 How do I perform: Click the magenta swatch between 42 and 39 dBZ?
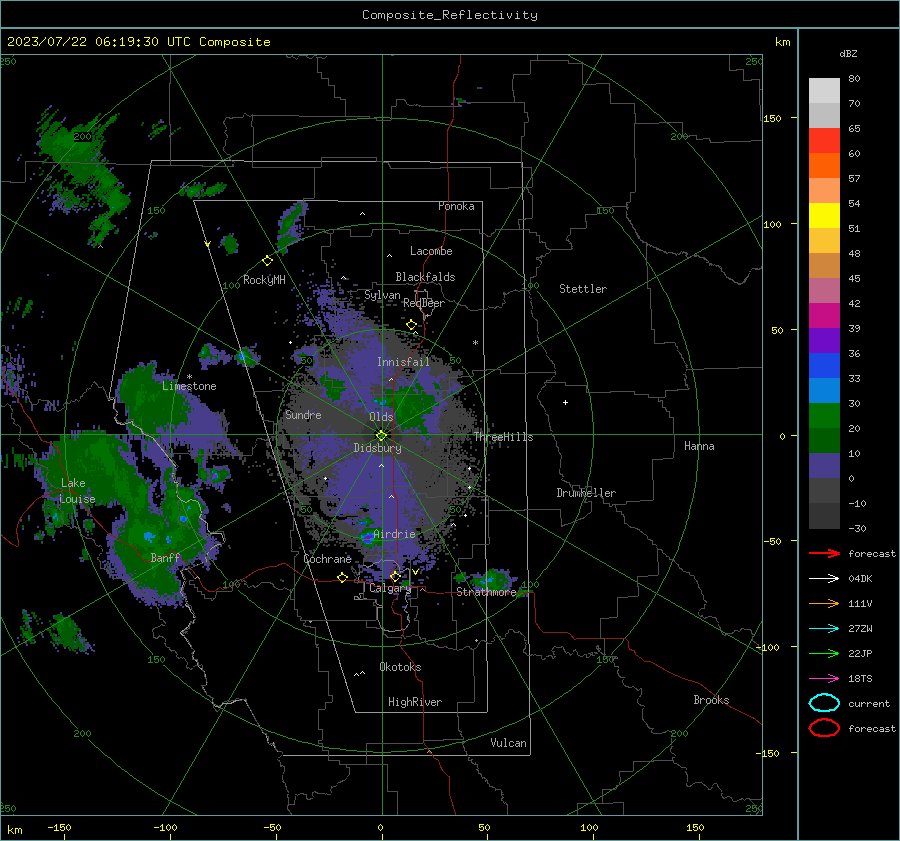click(x=824, y=316)
